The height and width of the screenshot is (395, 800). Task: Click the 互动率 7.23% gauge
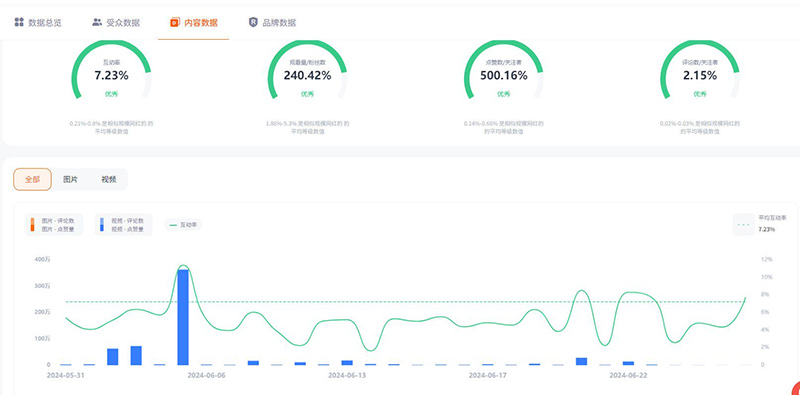[111, 70]
